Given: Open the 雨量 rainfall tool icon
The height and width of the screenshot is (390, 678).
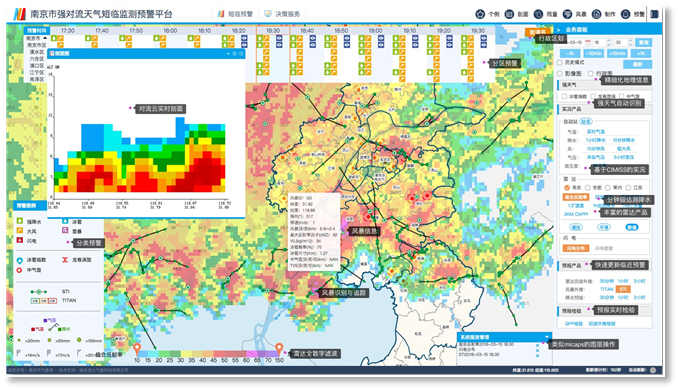Looking at the screenshot, I should click(x=538, y=14).
